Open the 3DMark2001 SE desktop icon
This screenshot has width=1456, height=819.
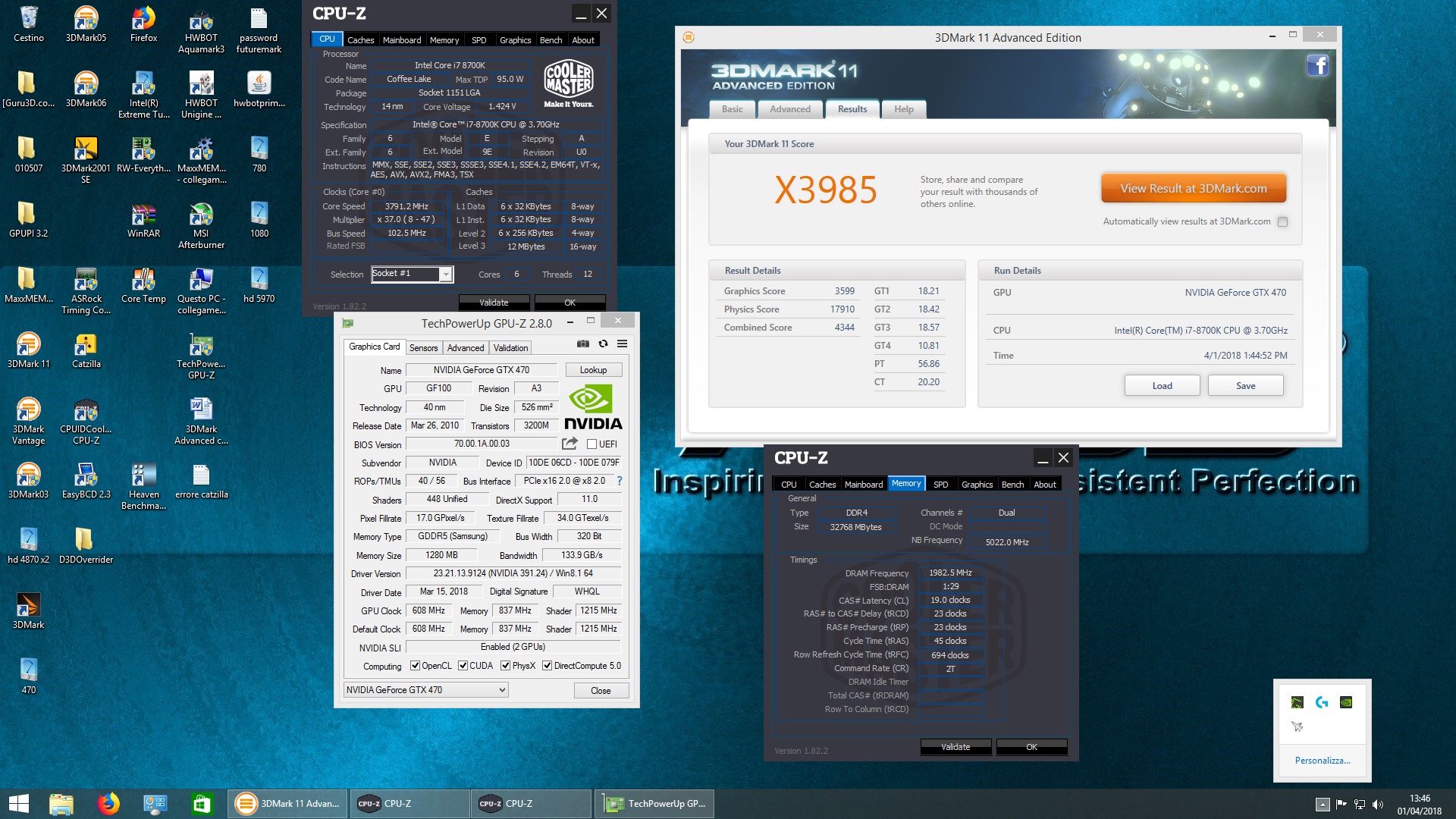click(86, 160)
